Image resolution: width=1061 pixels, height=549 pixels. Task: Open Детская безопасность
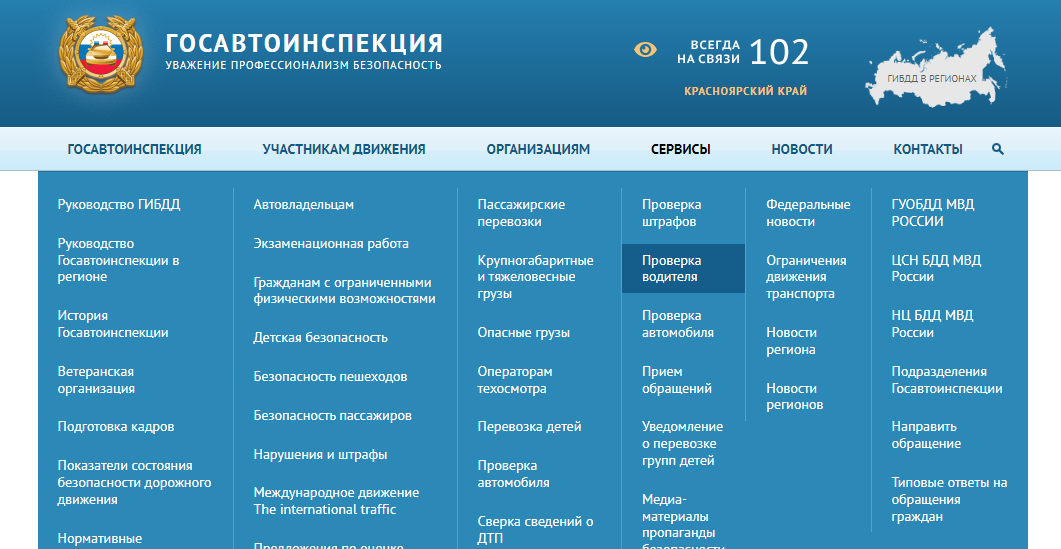(320, 338)
